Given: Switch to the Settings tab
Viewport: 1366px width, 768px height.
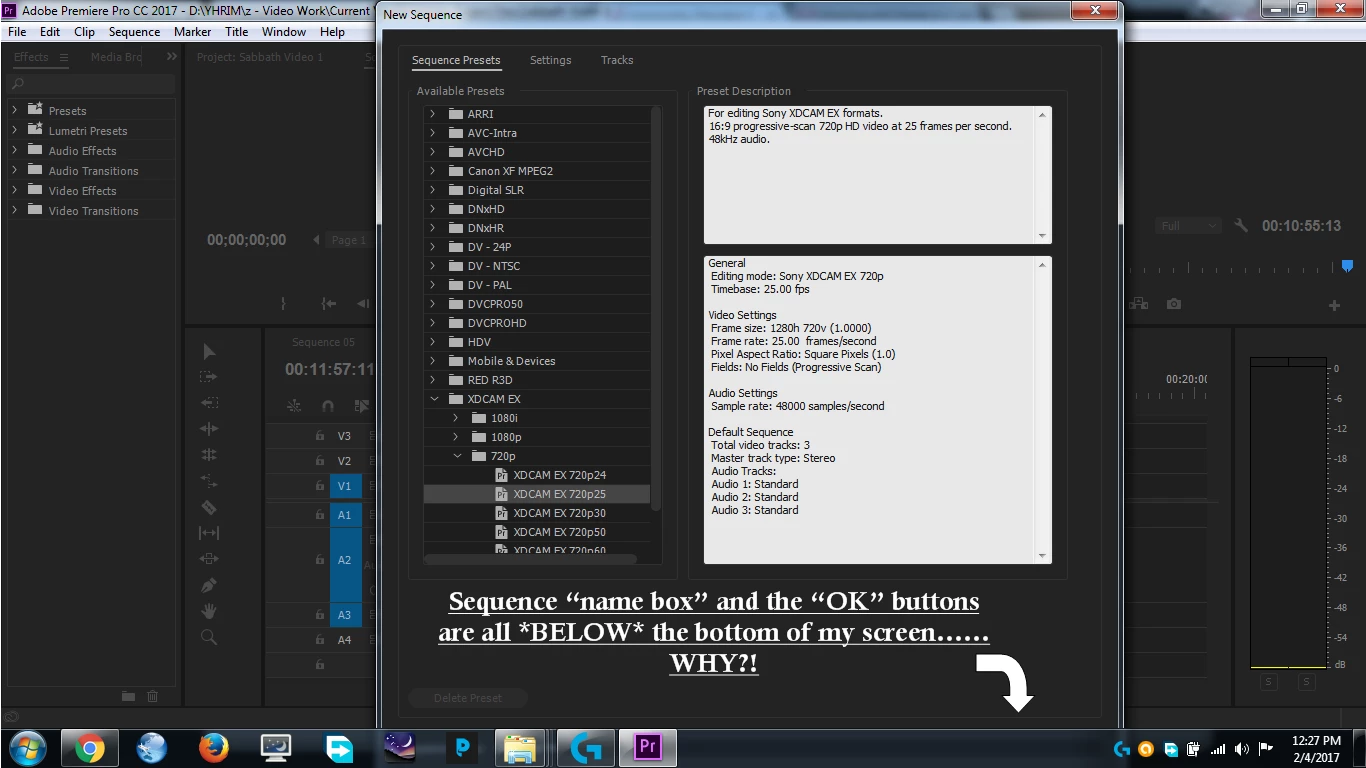Looking at the screenshot, I should click(550, 60).
